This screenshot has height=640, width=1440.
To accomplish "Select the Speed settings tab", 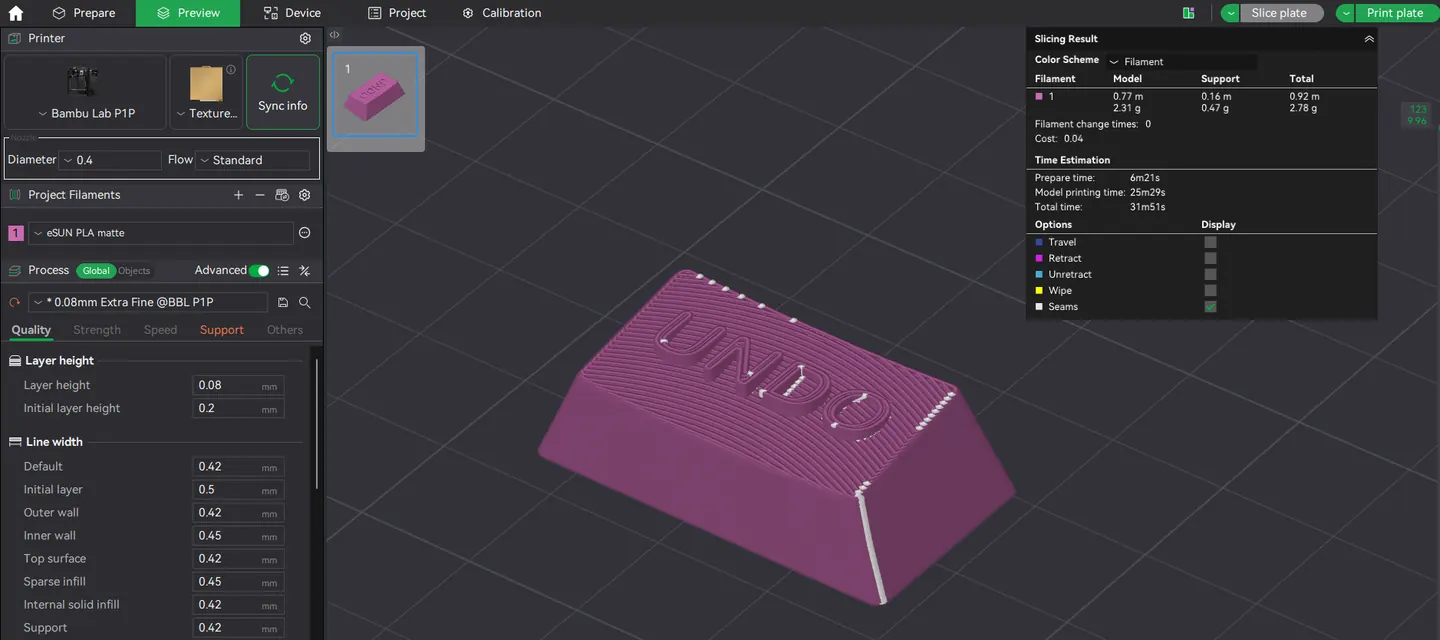I will pos(160,330).
